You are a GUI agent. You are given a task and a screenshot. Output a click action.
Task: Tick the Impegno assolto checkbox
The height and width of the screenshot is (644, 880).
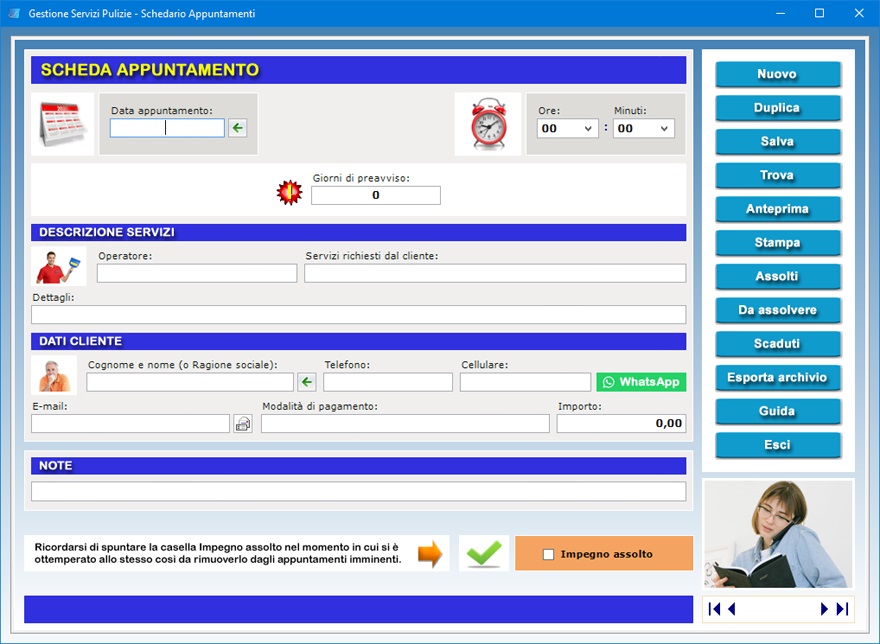[547, 554]
